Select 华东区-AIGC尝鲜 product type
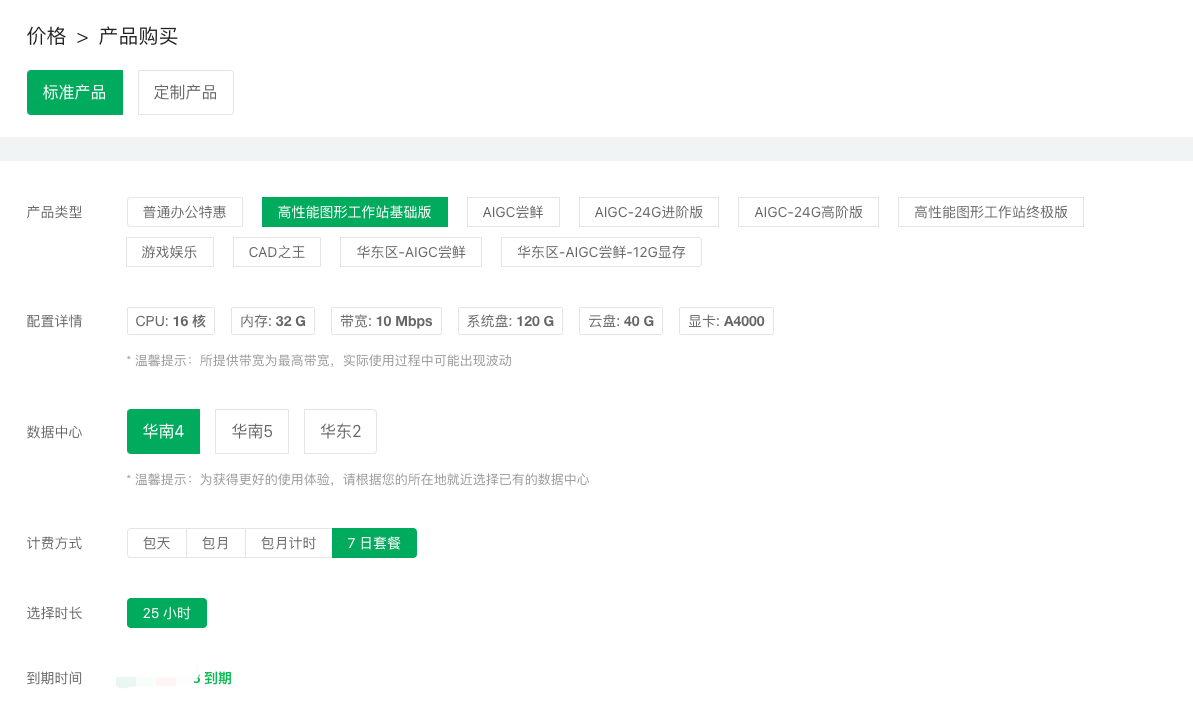This screenshot has width=1193, height=713. (x=411, y=252)
